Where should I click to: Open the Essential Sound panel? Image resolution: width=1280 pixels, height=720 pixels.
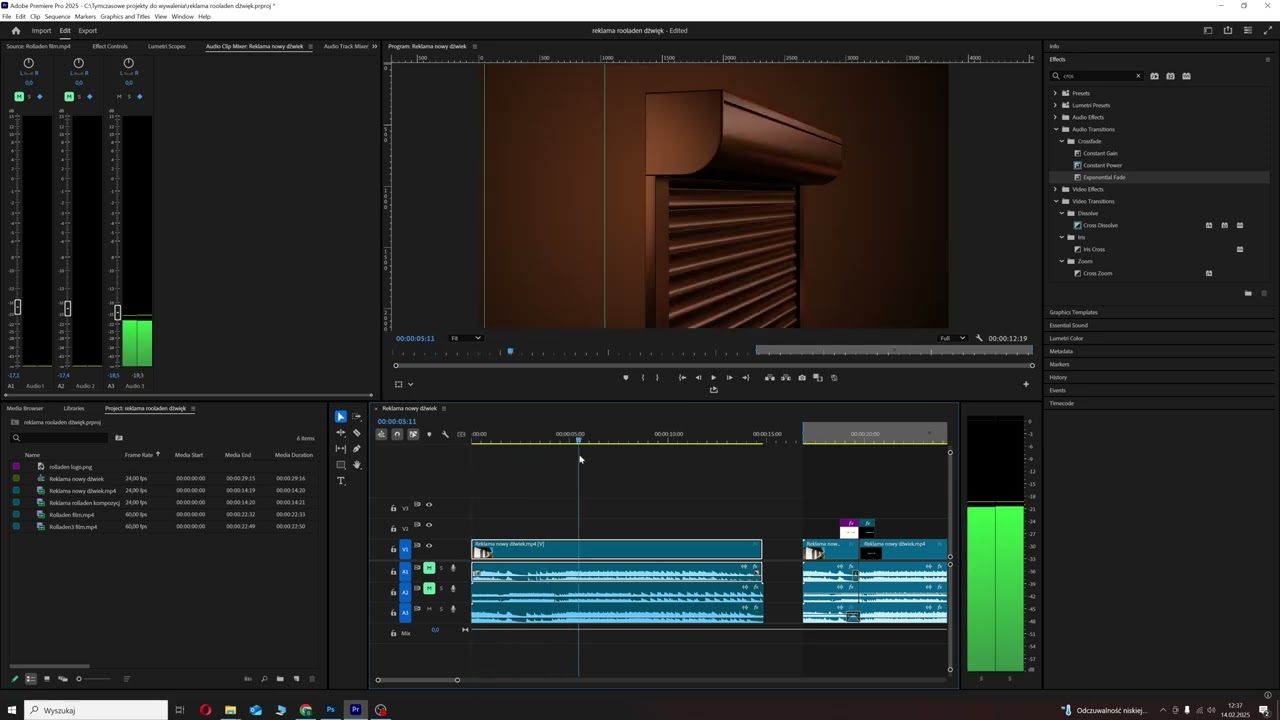[1068, 325]
